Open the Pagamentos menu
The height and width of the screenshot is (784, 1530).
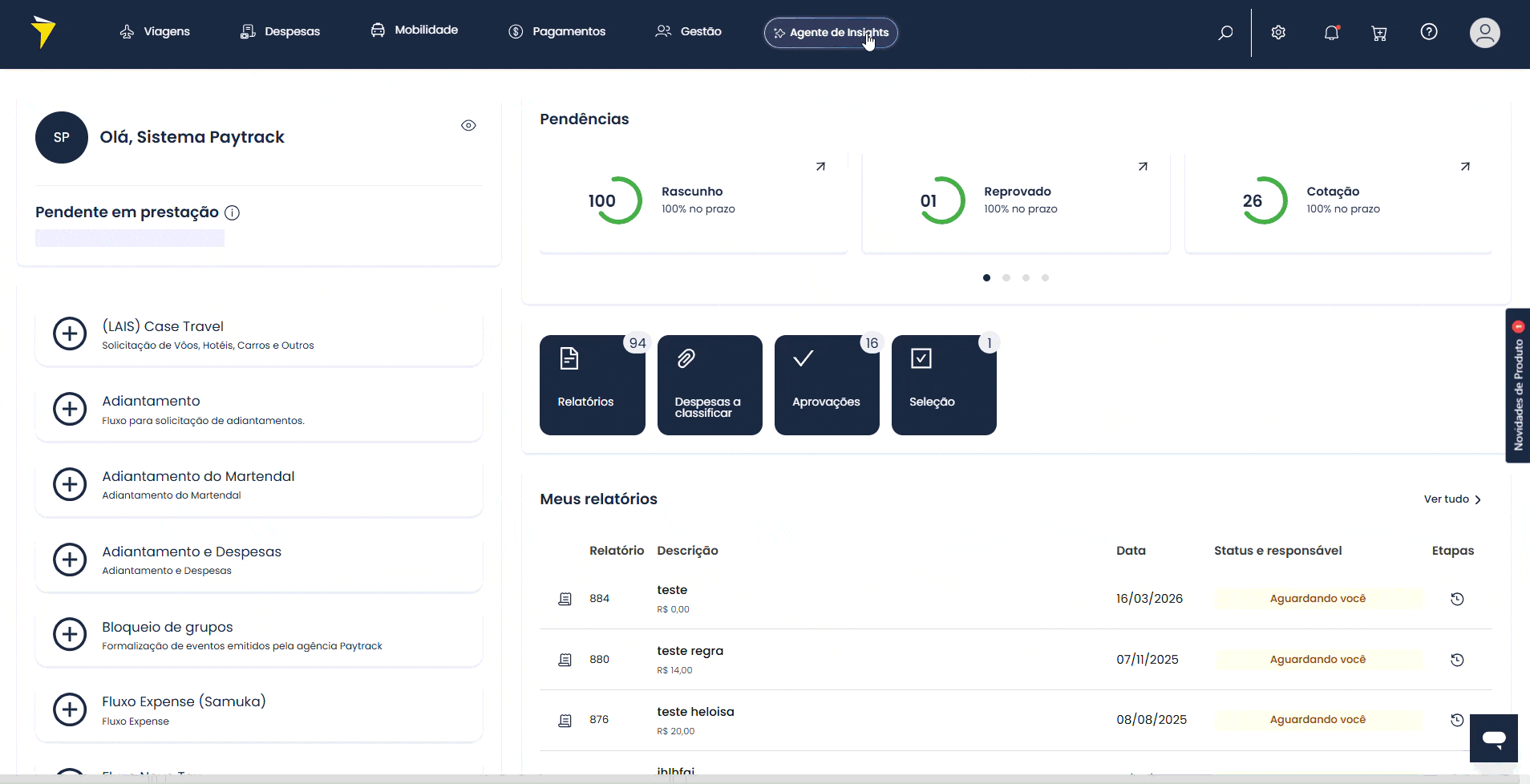coord(557,31)
